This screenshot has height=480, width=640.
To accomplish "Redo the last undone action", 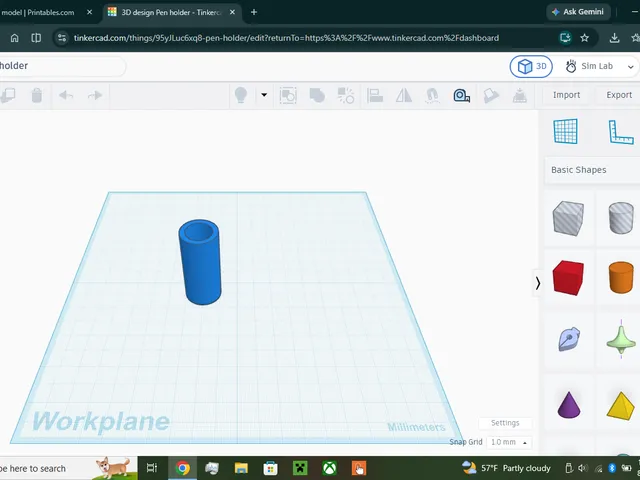I will (95, 96).
